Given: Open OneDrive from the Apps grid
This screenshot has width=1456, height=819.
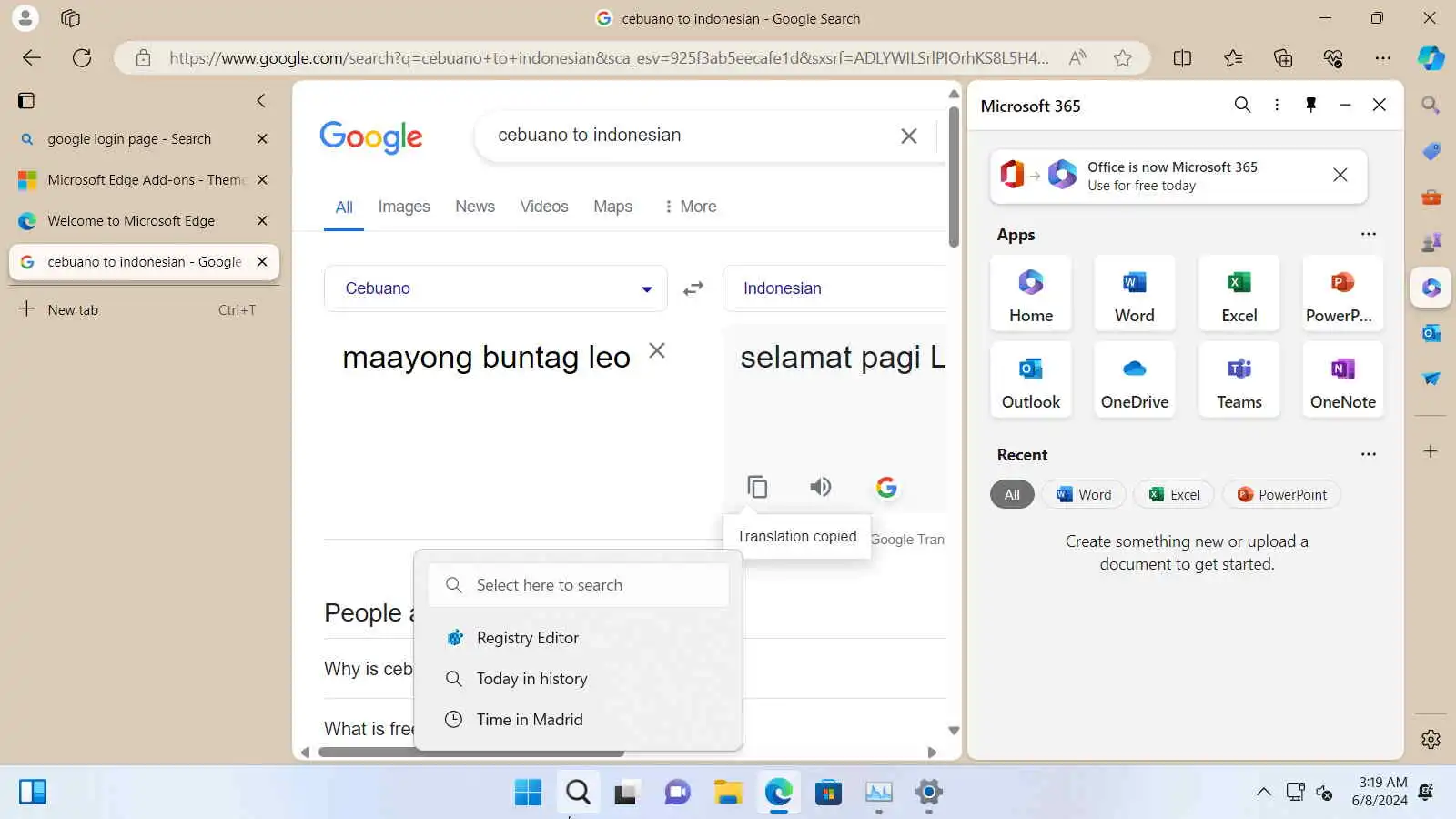Looking at the screenshot, I should pyautogui.click(x=1135, y=379).
